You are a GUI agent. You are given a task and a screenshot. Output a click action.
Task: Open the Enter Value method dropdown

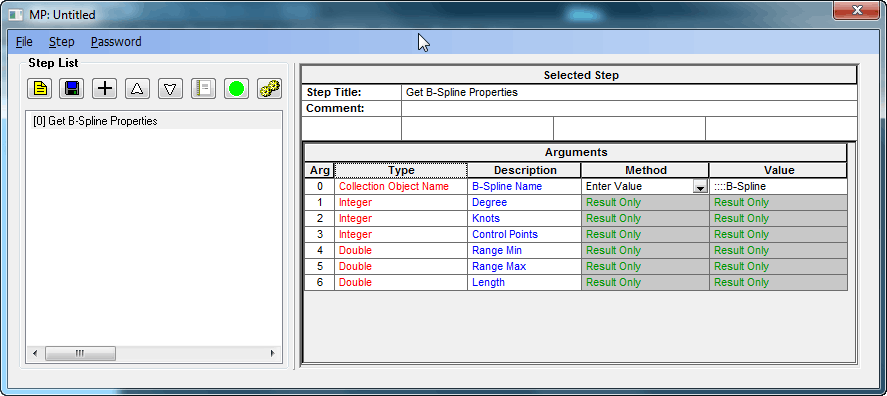tap(700, 187)
